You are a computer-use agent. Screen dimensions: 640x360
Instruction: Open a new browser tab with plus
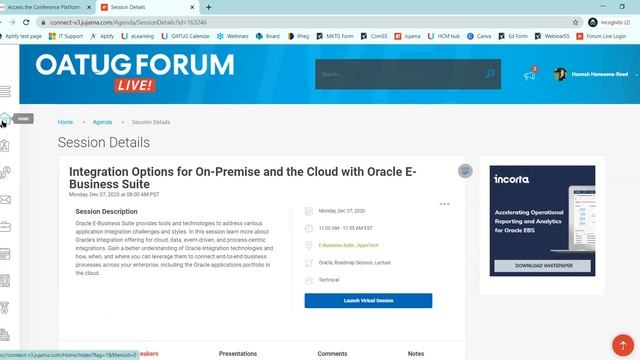tap(209, 7)
